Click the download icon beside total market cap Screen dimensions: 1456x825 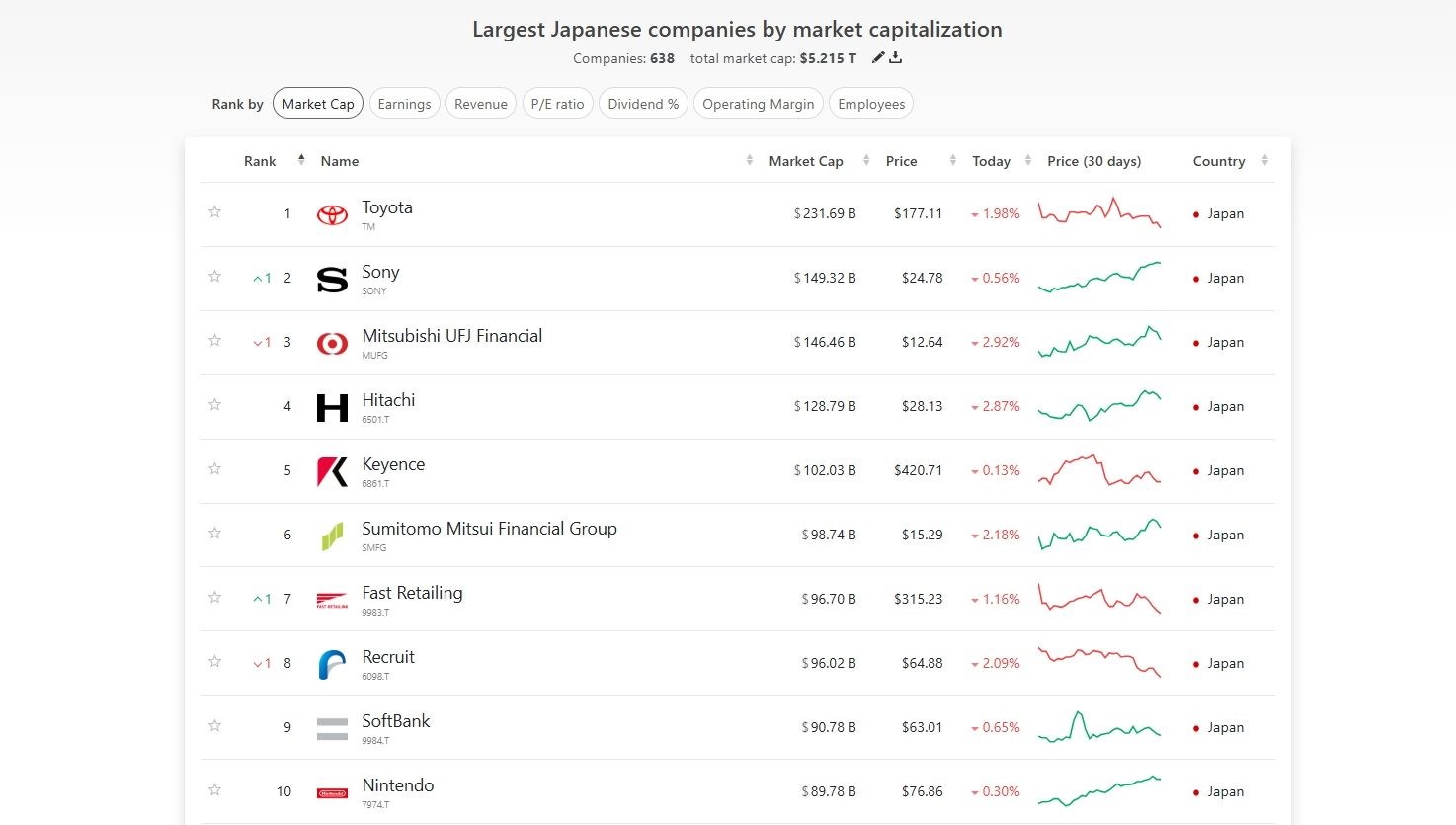click(x=895, y=58)
